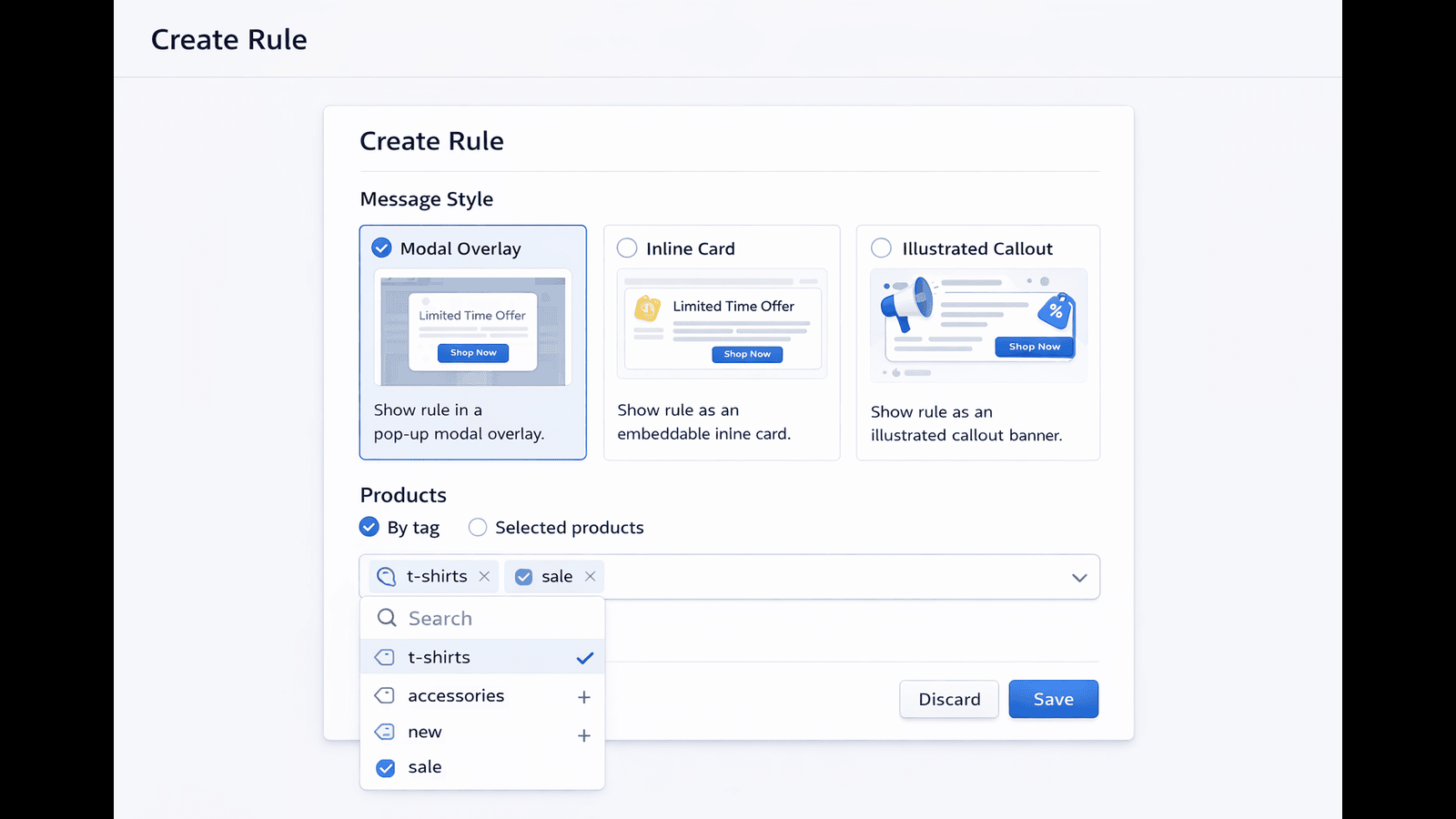Select the new option in the list
The image size is (1456, 819).
[482, 733]
